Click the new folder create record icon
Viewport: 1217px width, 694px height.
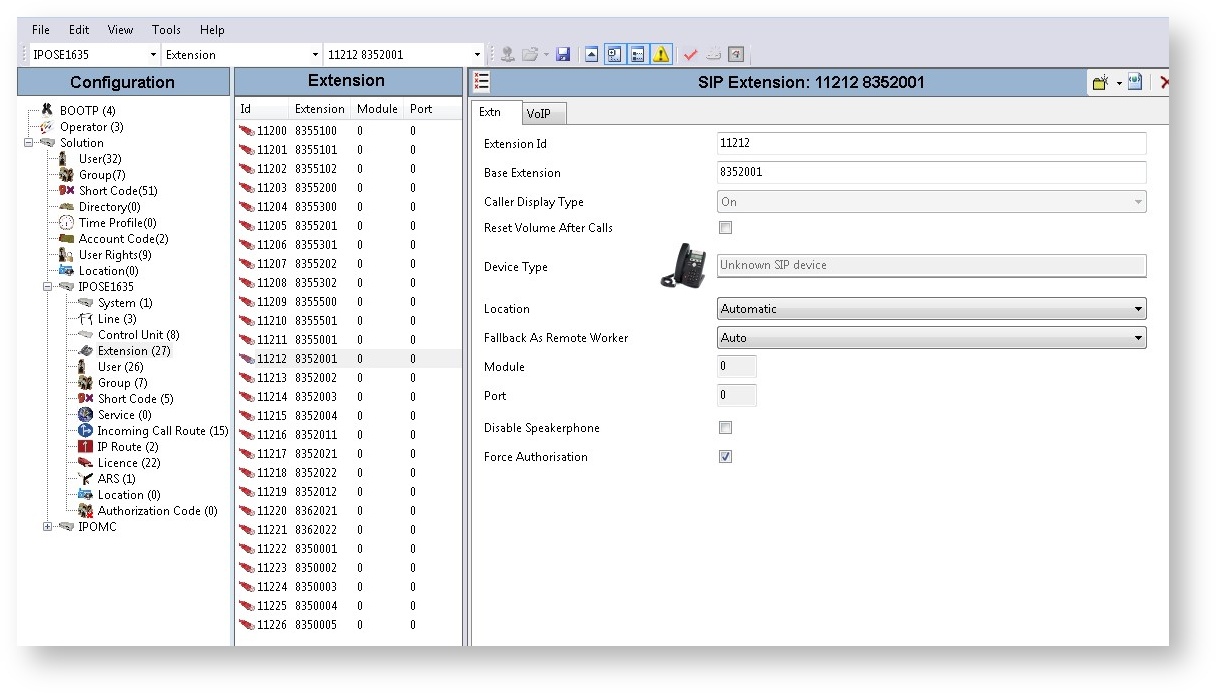pos(1101,83)
